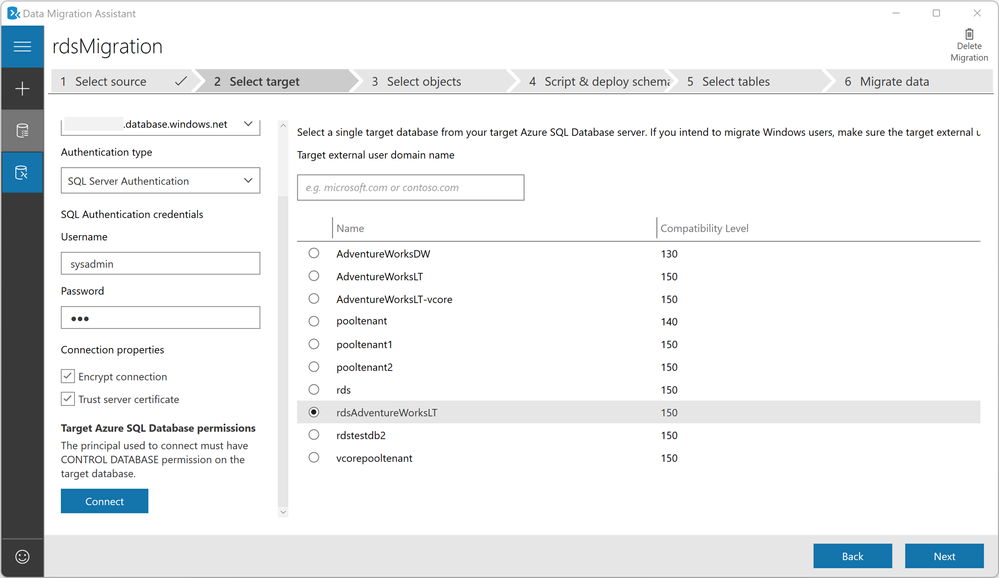The width and height of the screenshot is (999, 578).
Task: Open the Migrations icon in sidebar
Action: [x=22, y=172]
